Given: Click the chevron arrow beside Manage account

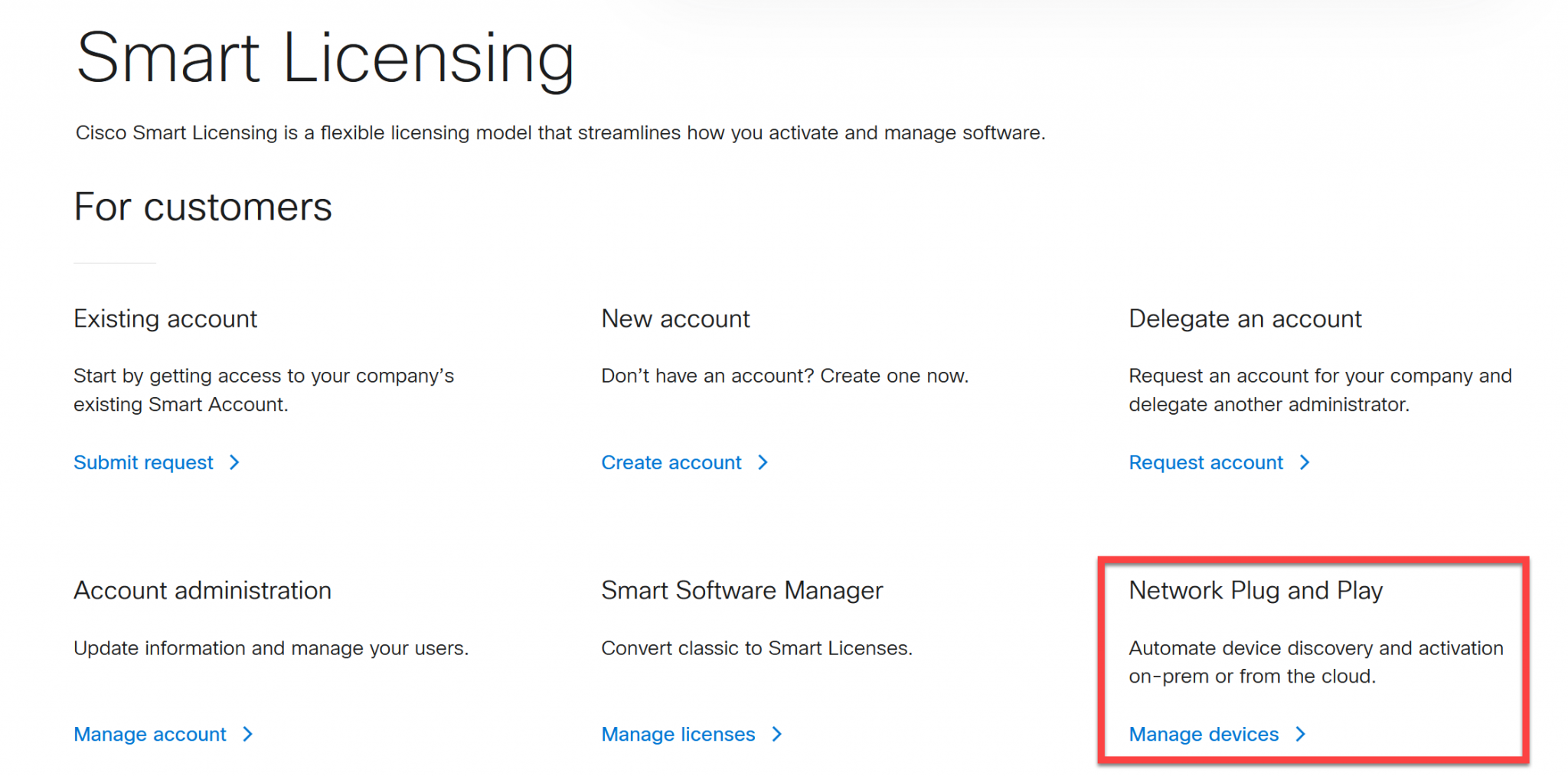Looking at the screenshot, I should pos(247,734).
